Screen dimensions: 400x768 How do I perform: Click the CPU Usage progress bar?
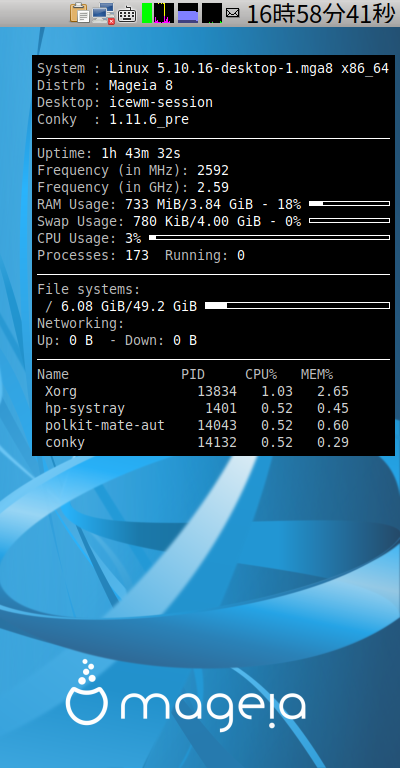[x=269, y=238]
